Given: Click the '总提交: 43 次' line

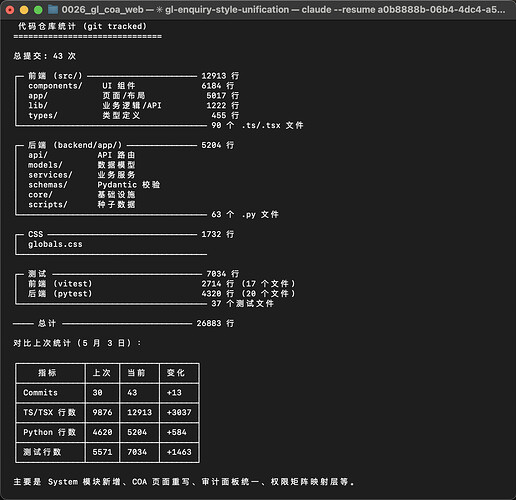Looking at the screenshot, I should pos(45,56).
